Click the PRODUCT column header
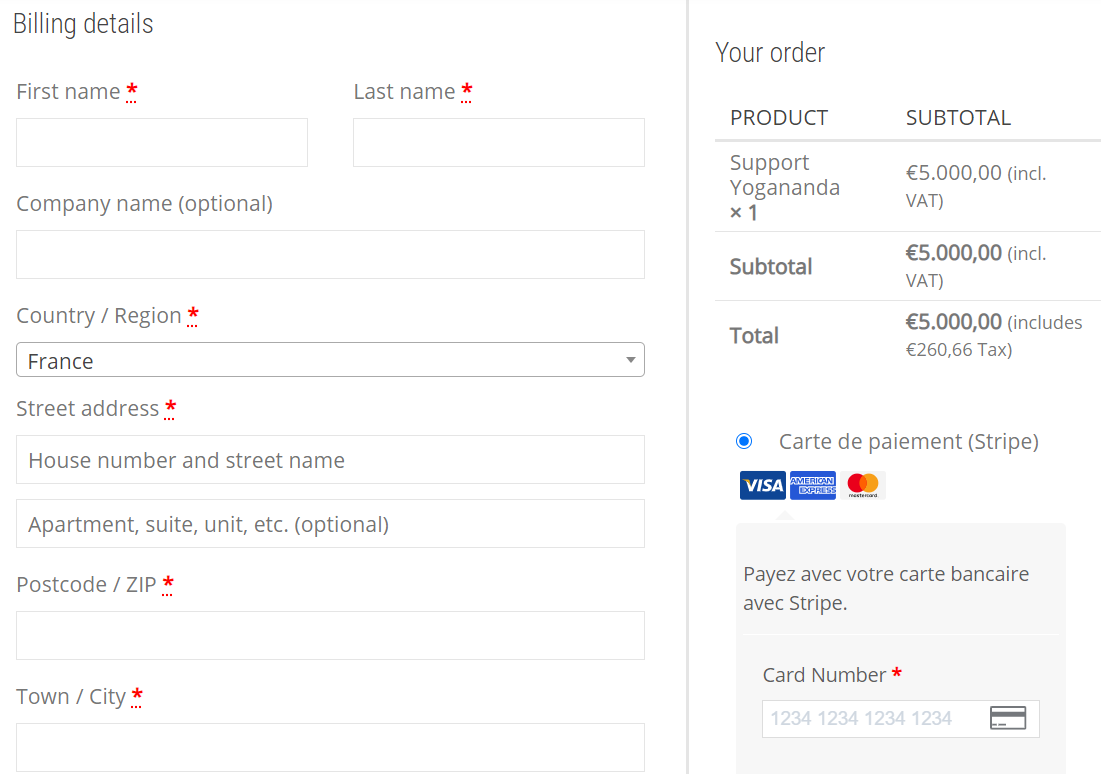 779,118
